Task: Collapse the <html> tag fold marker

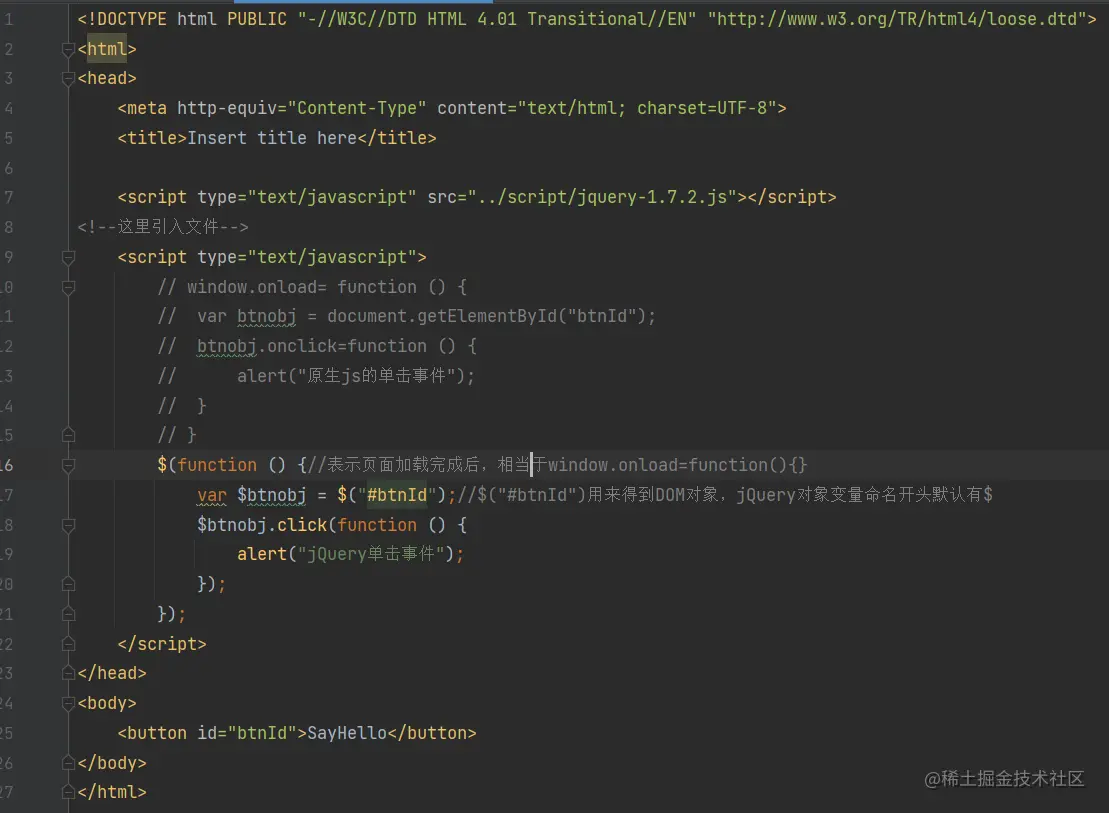Action: [x=69, y=50]
